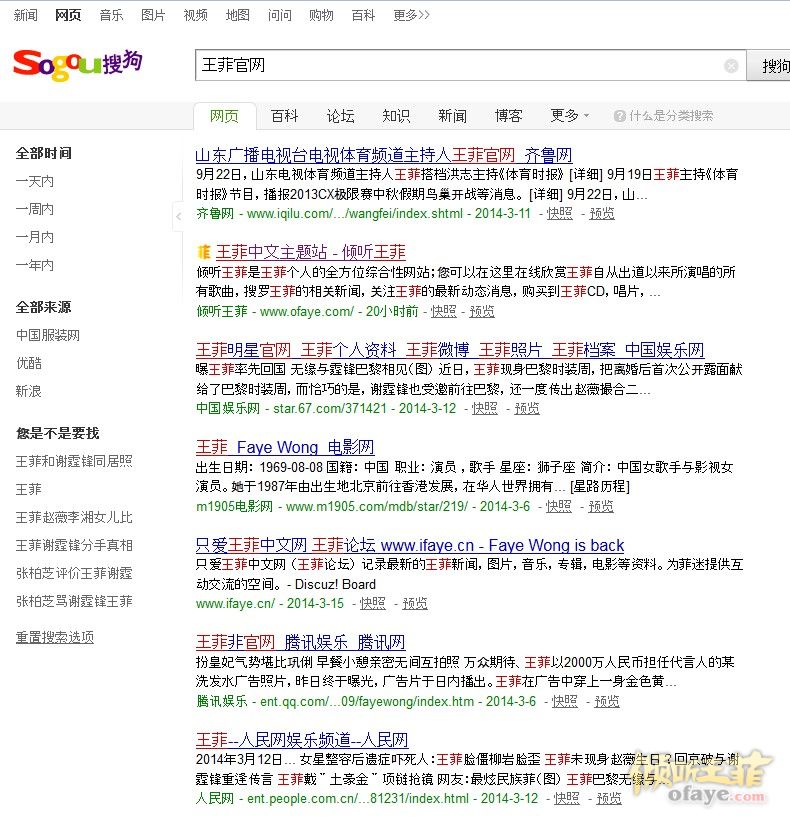Screen dimensions: 790x820
Task: Open 快照 for the ent.qq.com result
Action: (x=565, y=701)
